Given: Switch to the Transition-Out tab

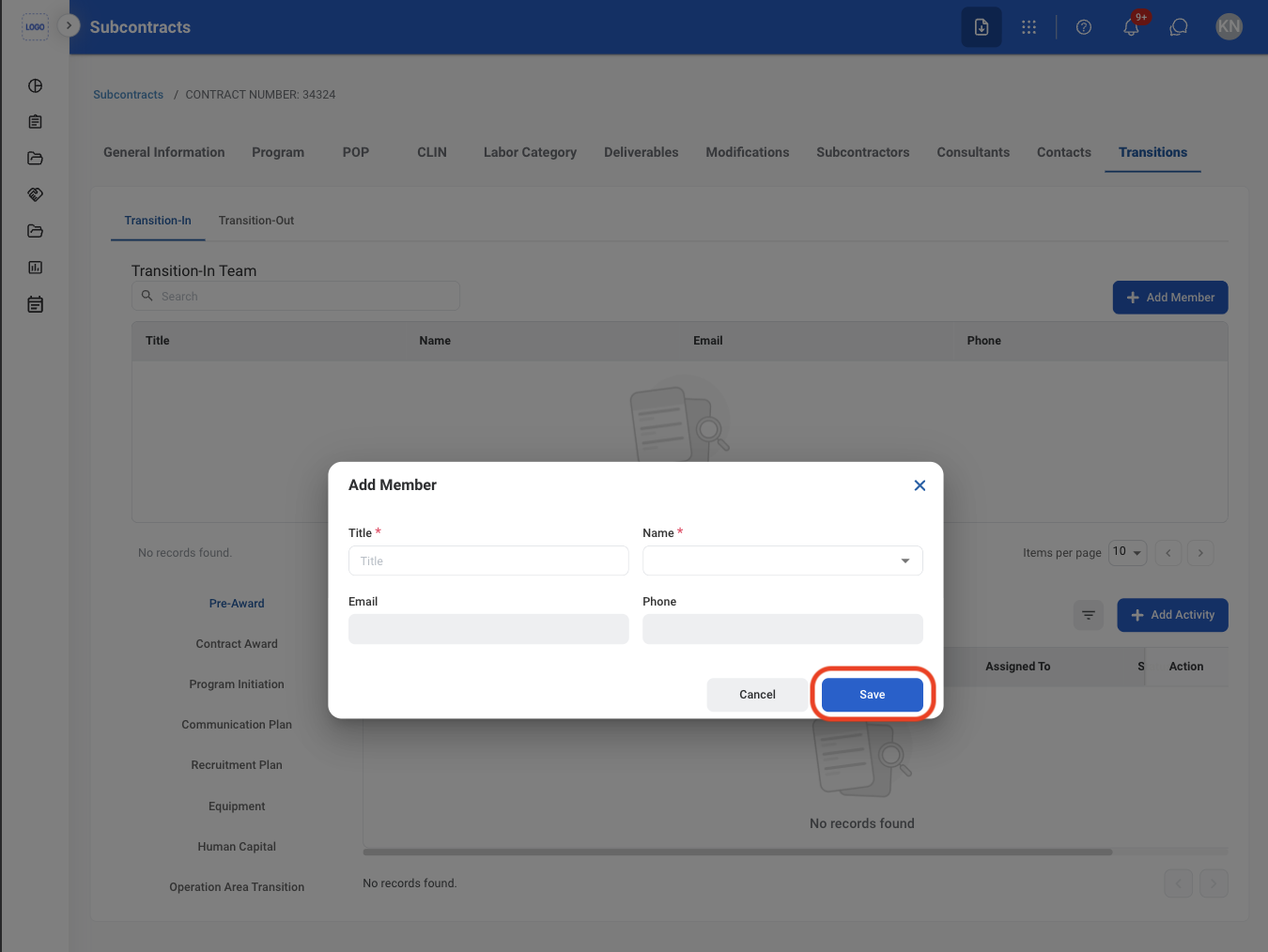Looking at the screenshot, I should 256,221.
